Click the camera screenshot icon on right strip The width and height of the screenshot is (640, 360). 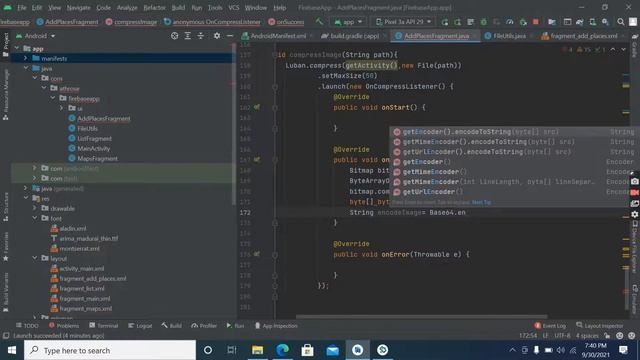click(634, 181)
